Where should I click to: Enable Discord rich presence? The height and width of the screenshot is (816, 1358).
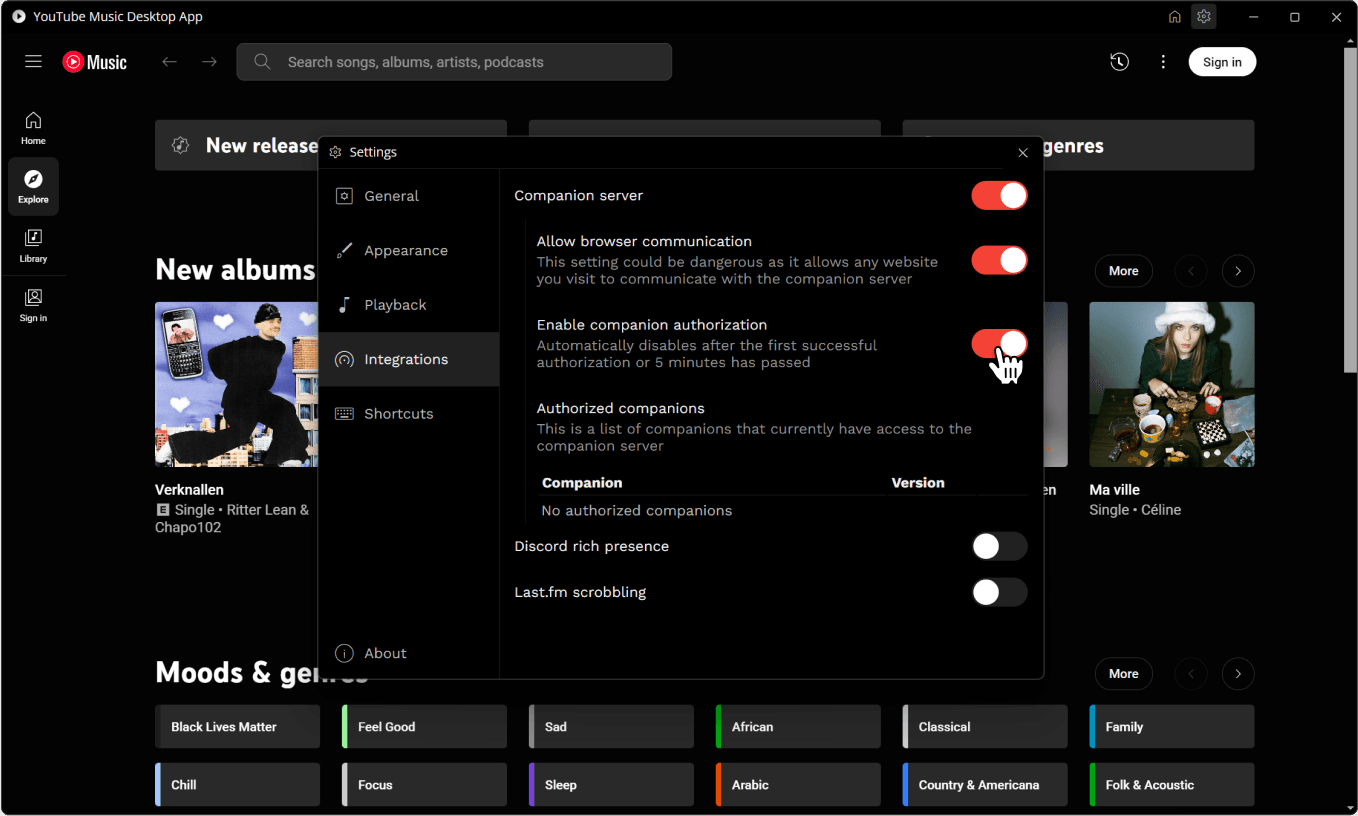(x=999, y=546)
